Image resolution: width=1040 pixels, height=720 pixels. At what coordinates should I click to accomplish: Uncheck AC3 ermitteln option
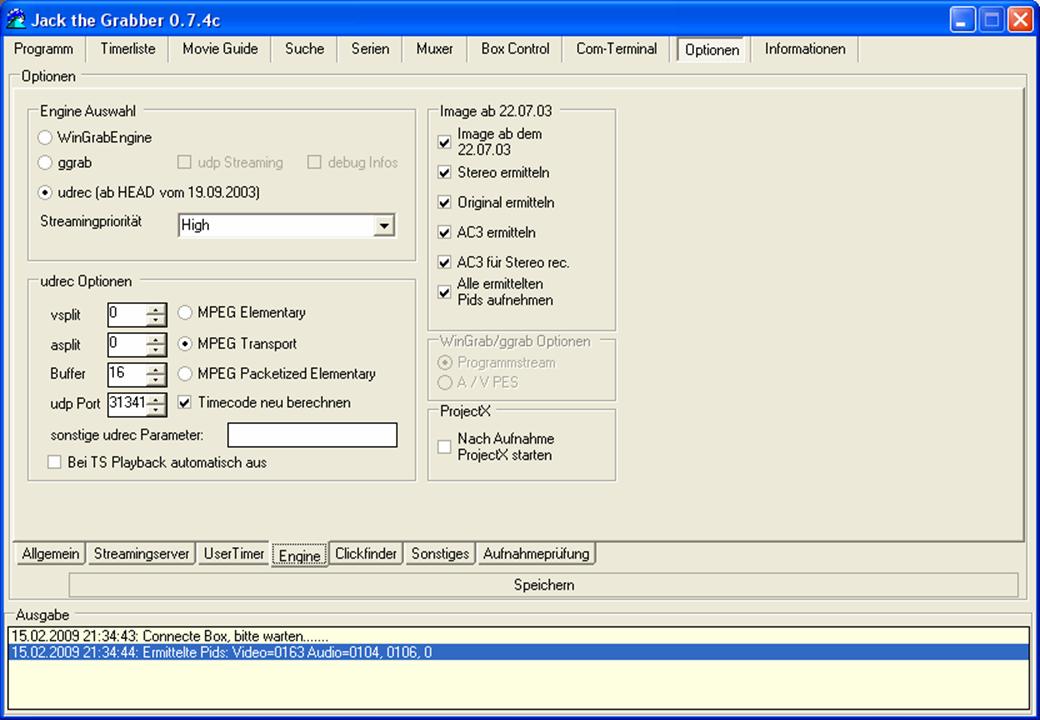pyautogui.click(x=444, y=233)
